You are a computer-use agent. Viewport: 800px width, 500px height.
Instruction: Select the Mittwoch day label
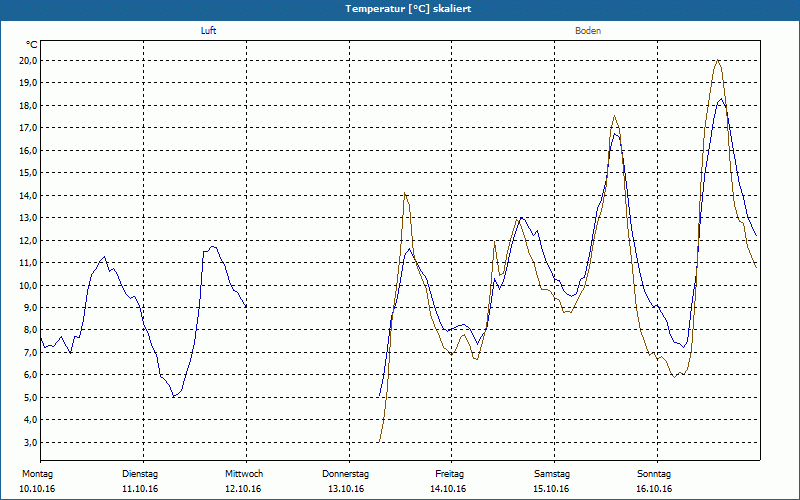244,474
